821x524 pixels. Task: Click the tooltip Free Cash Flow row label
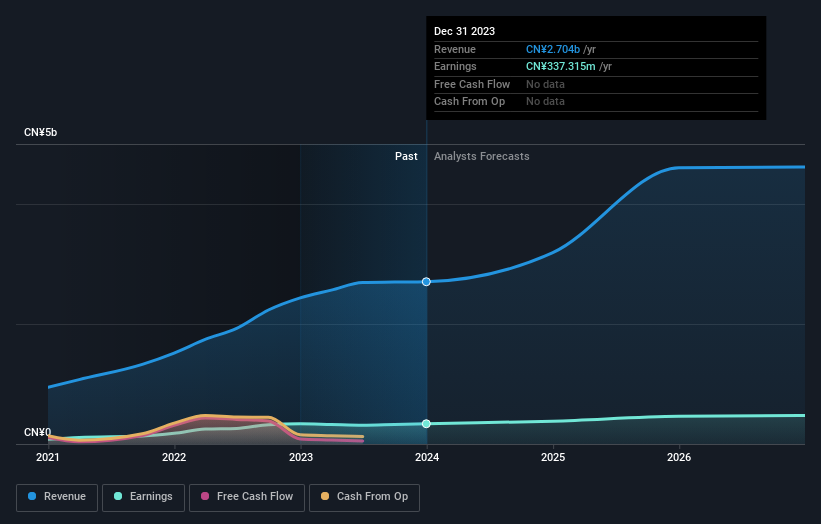pos(472,84)
